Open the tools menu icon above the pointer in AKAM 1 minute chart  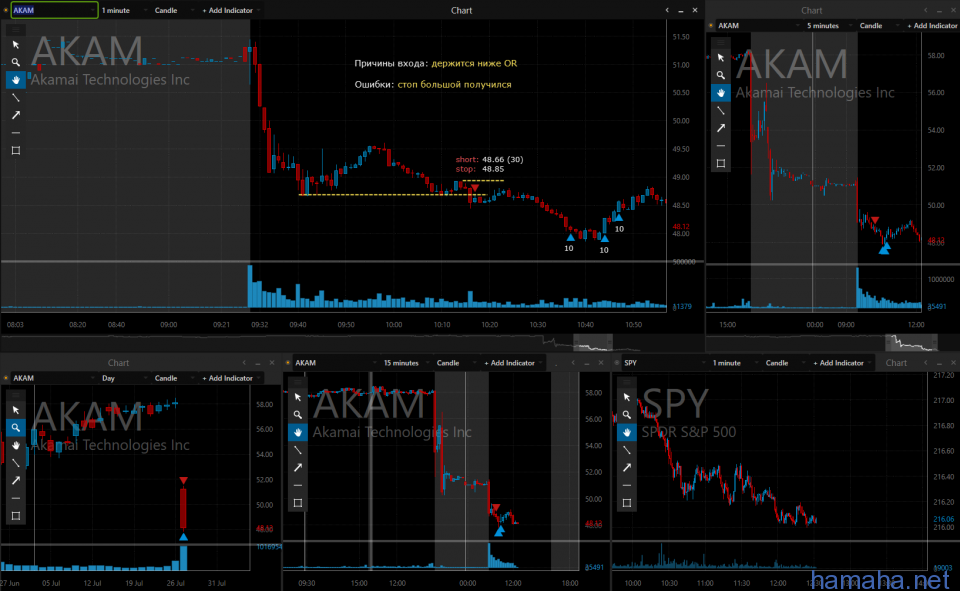coord(16,29)
